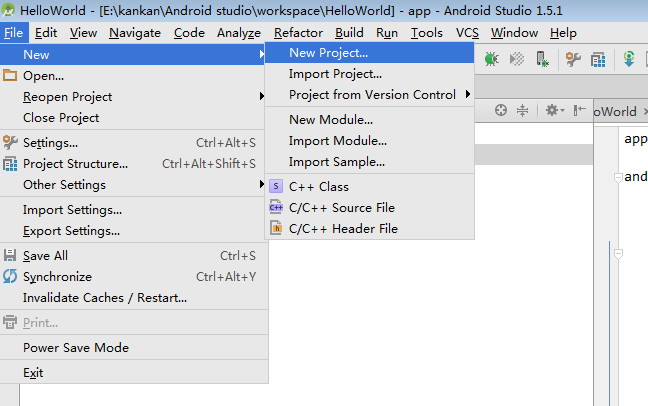
Task: Click the Project Structure icon in the File menu
Action: [x=10, y=164]
